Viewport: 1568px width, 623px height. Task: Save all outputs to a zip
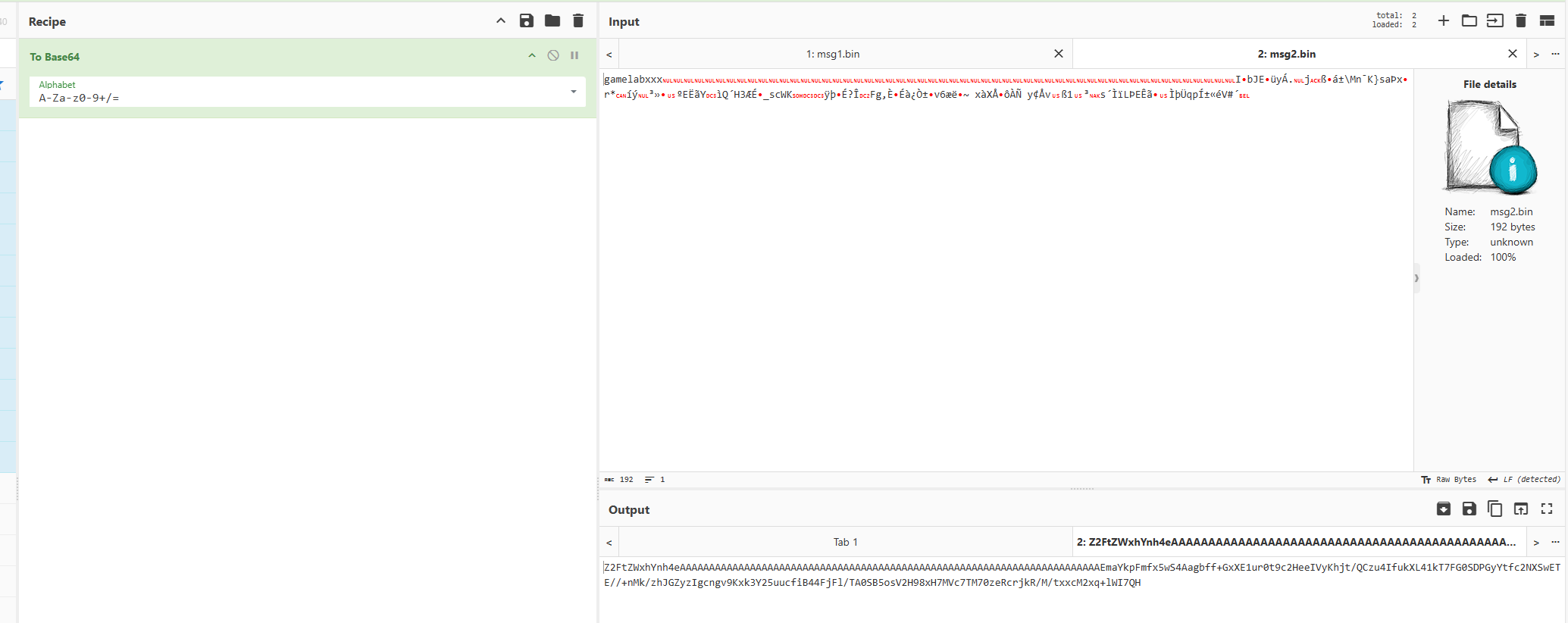pyautogui.click(x=1444, y=509)
